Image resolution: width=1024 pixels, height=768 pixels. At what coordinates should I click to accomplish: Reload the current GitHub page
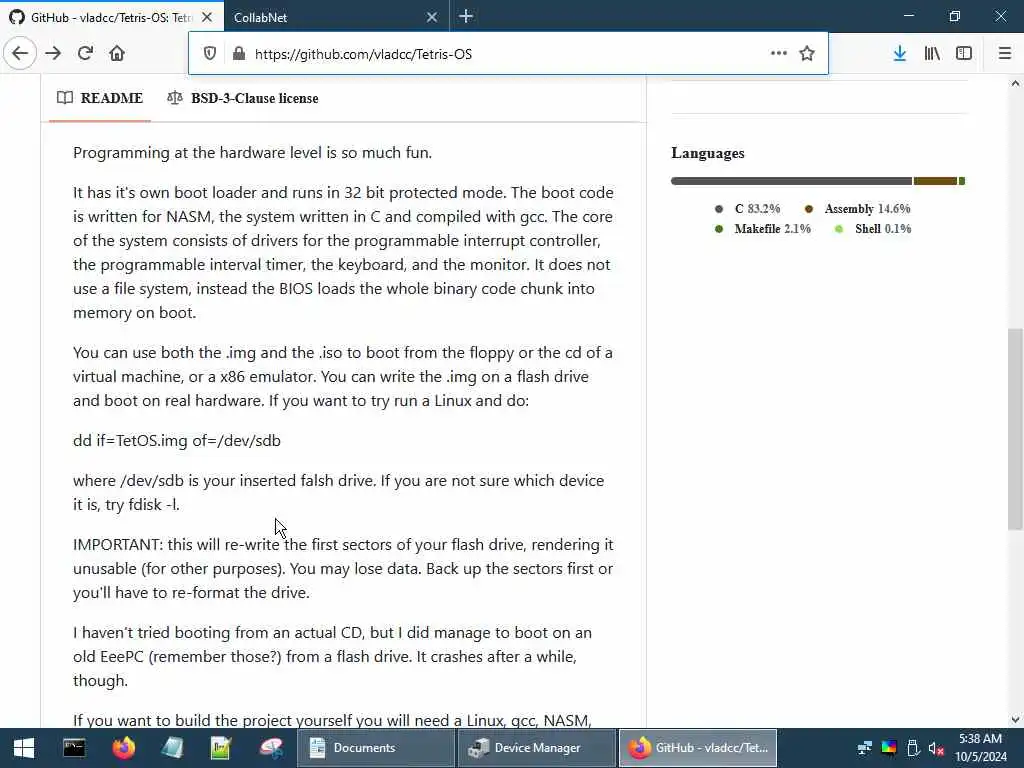[x=85, y=54]
